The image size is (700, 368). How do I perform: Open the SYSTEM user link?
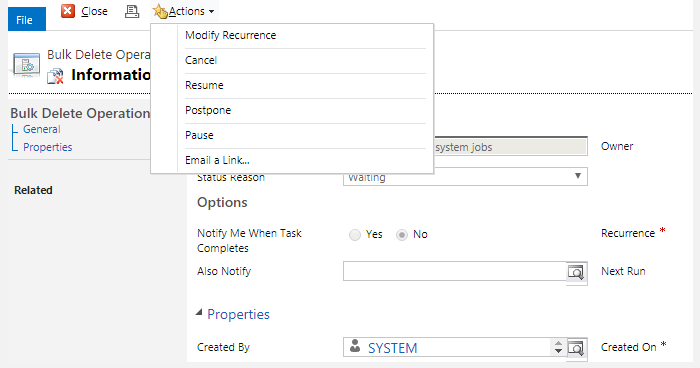392,348
